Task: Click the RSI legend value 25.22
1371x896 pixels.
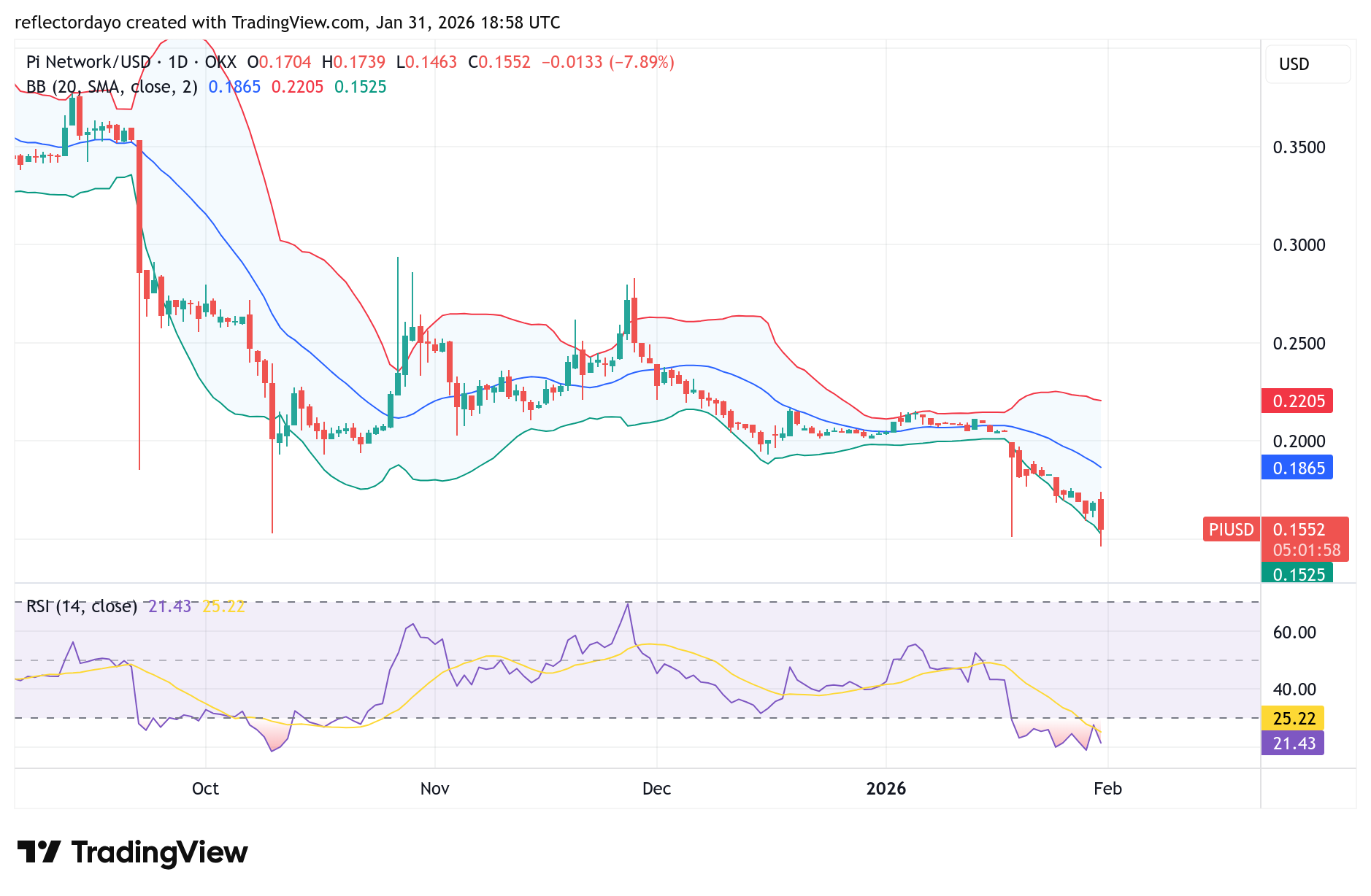Action: click(x=223, y=606)
